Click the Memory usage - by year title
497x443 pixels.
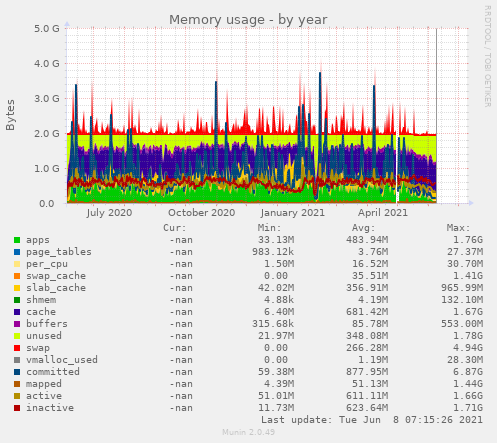tap(248, 20)
